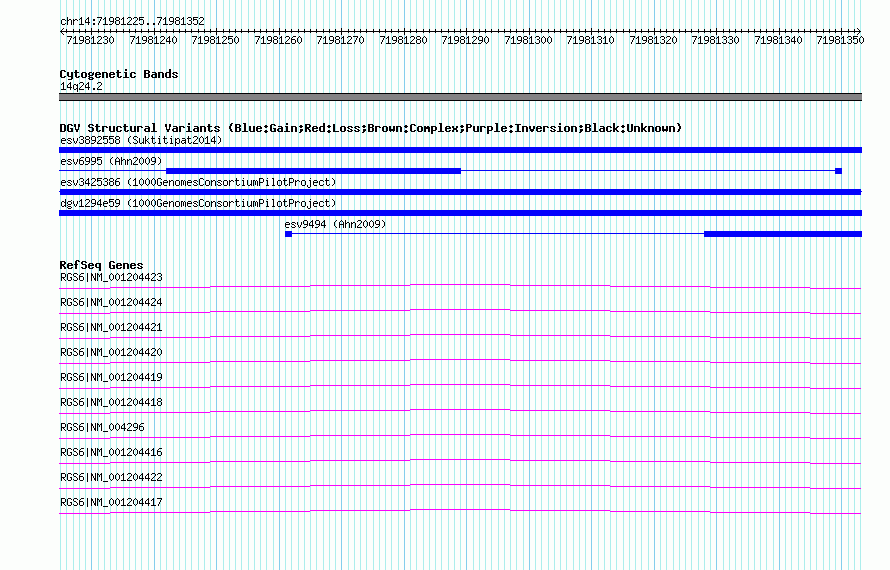Select the DGV Structural Variants track title
The image size is (890, 570).
click(x=370, y=128)
